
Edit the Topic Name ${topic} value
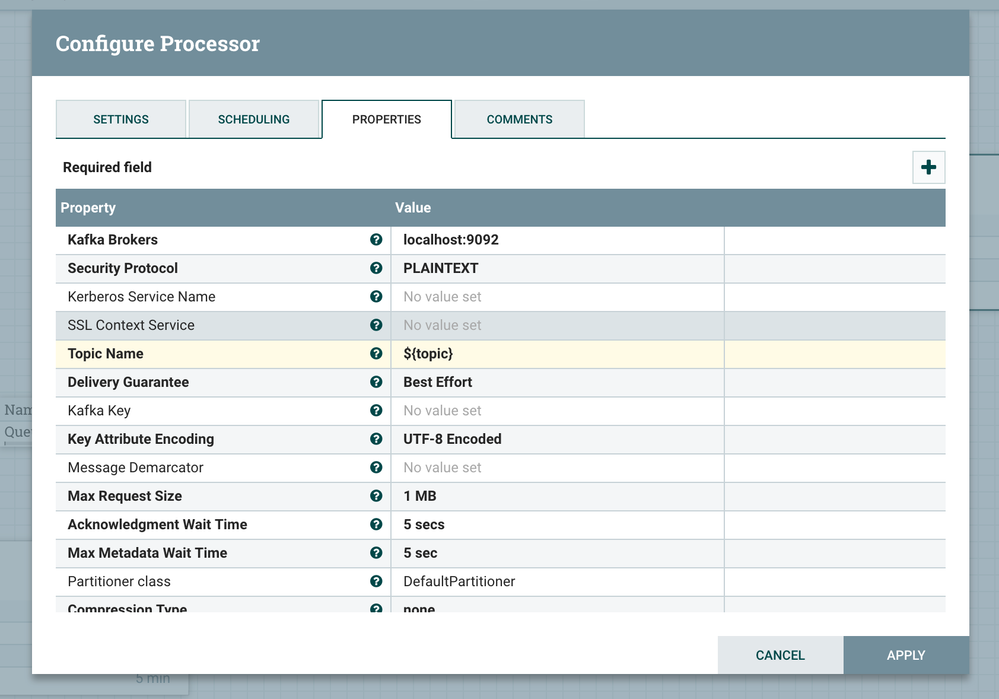pyautogui.click(x=556, y=354)
